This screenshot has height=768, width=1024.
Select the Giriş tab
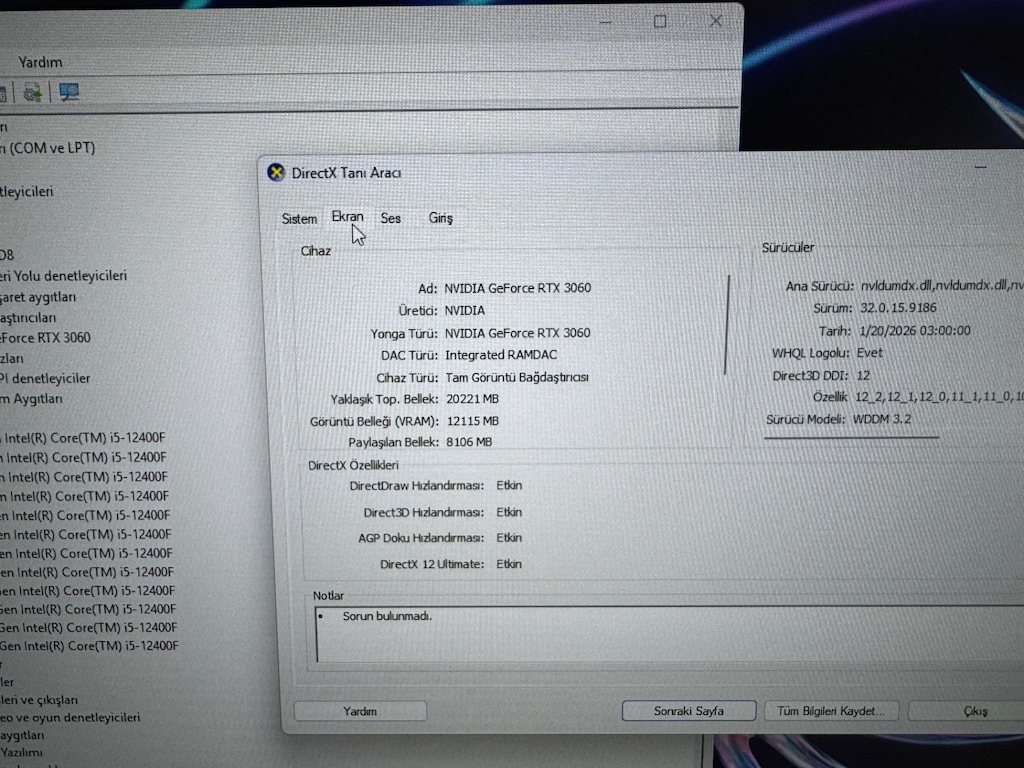[x=440, y=218]
